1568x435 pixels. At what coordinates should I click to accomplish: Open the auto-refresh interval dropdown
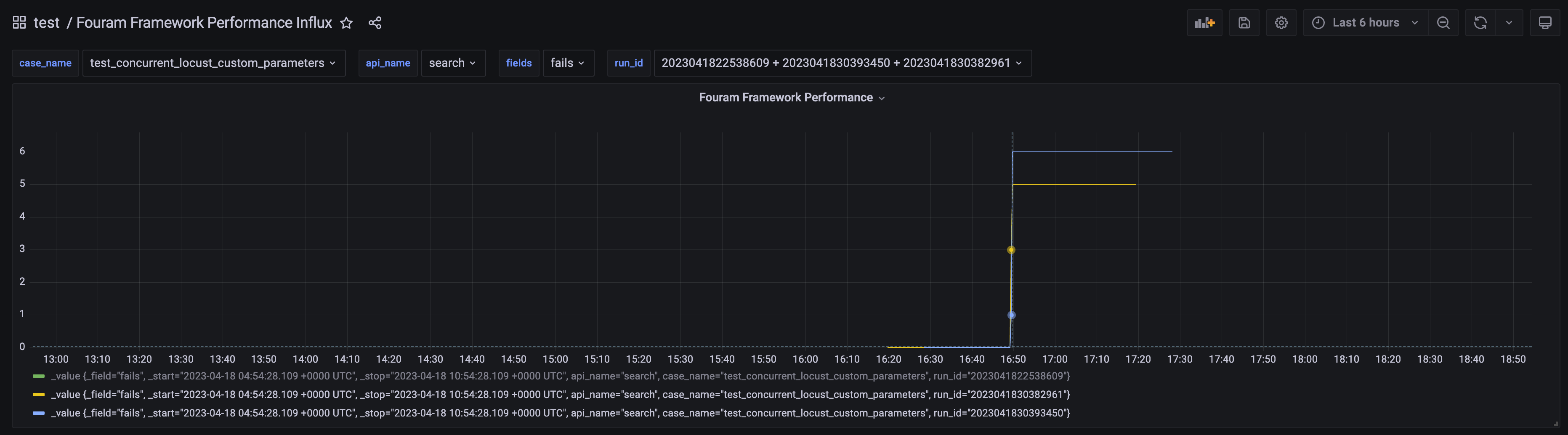click(x=1508, y=23)
